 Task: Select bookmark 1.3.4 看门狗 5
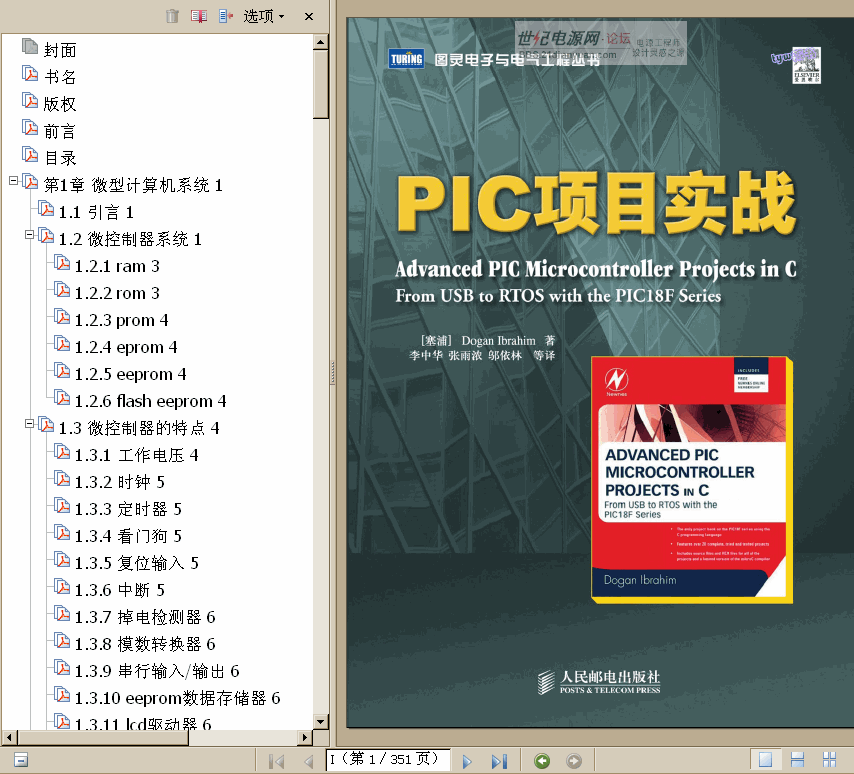pos(128,537)
